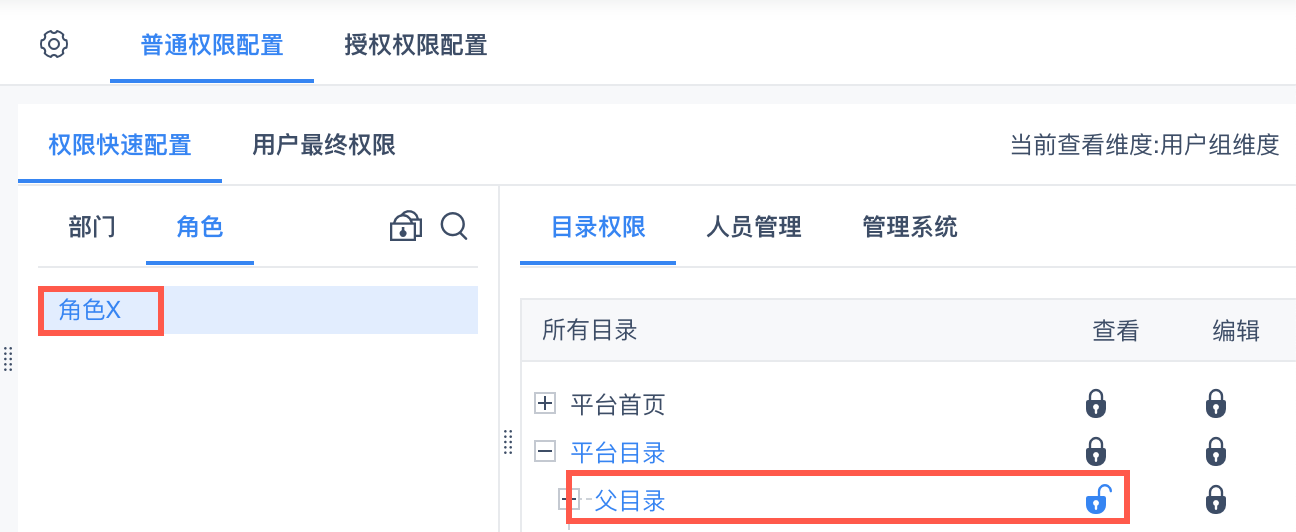Click the 父目录 directory link
Image resolution: width=1296 pixels, height=532 pixels.
(x=630, y=499)
